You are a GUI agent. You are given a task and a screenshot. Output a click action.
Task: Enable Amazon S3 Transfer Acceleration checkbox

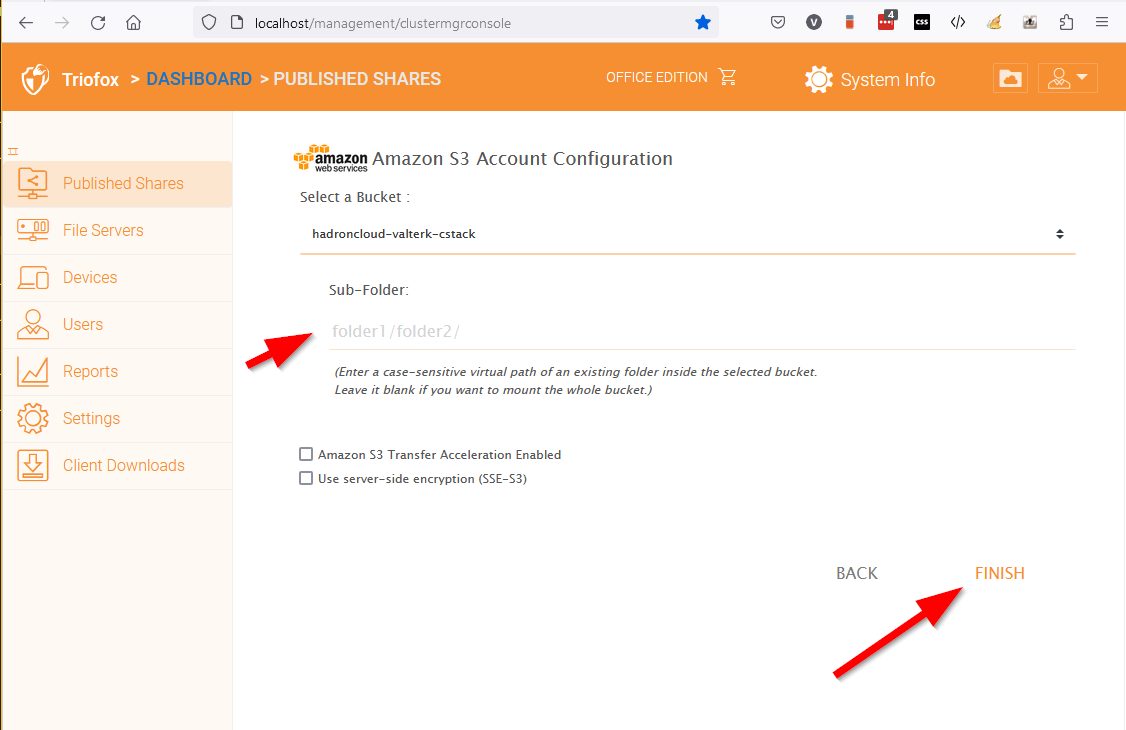pos(306,454)
